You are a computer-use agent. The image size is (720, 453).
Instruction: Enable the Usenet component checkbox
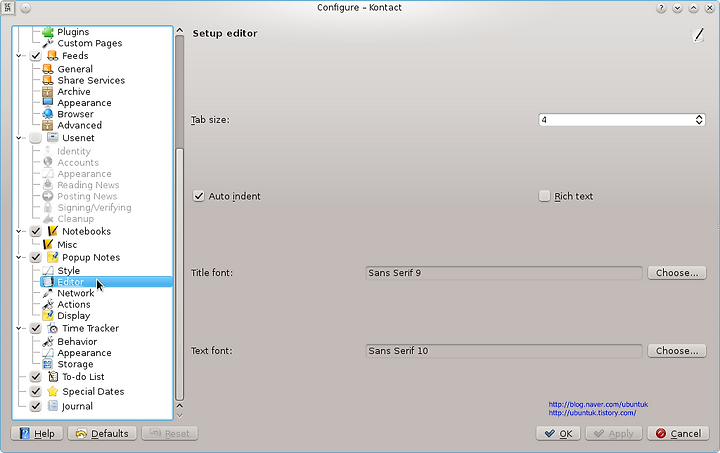pos(35,138)
